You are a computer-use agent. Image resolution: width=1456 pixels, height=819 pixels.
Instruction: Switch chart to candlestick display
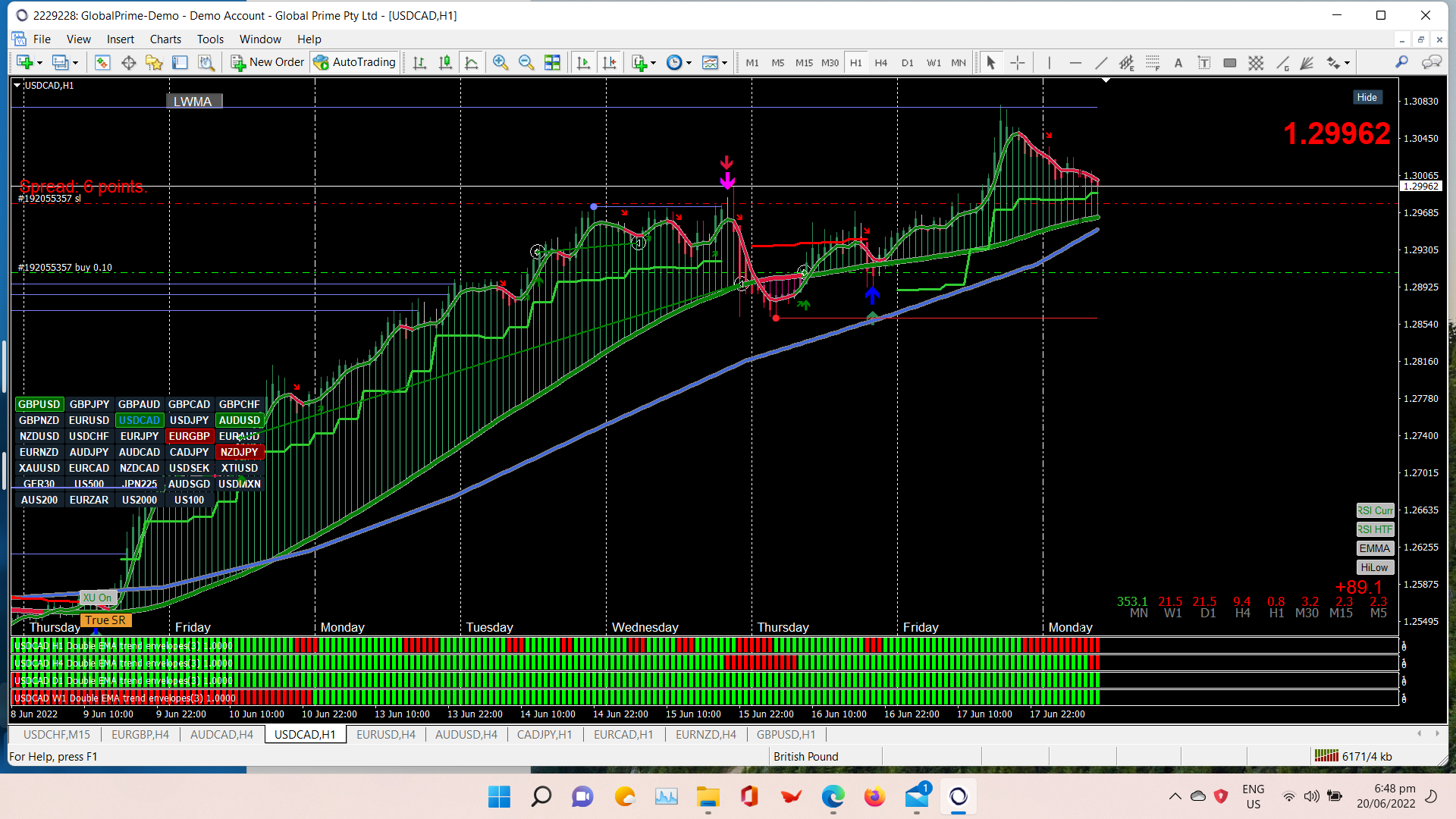(445, 63)
